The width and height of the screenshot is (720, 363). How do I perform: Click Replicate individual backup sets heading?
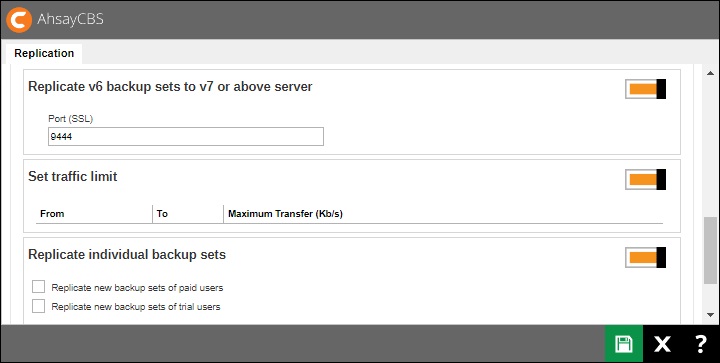coord(127,254)
